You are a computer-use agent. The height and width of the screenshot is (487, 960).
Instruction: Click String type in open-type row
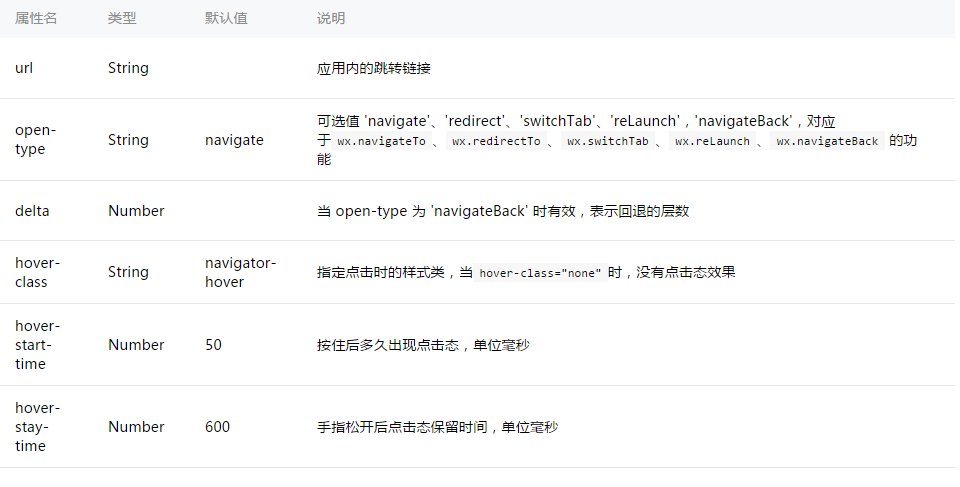pyautogui.click(x=128, y=140)
